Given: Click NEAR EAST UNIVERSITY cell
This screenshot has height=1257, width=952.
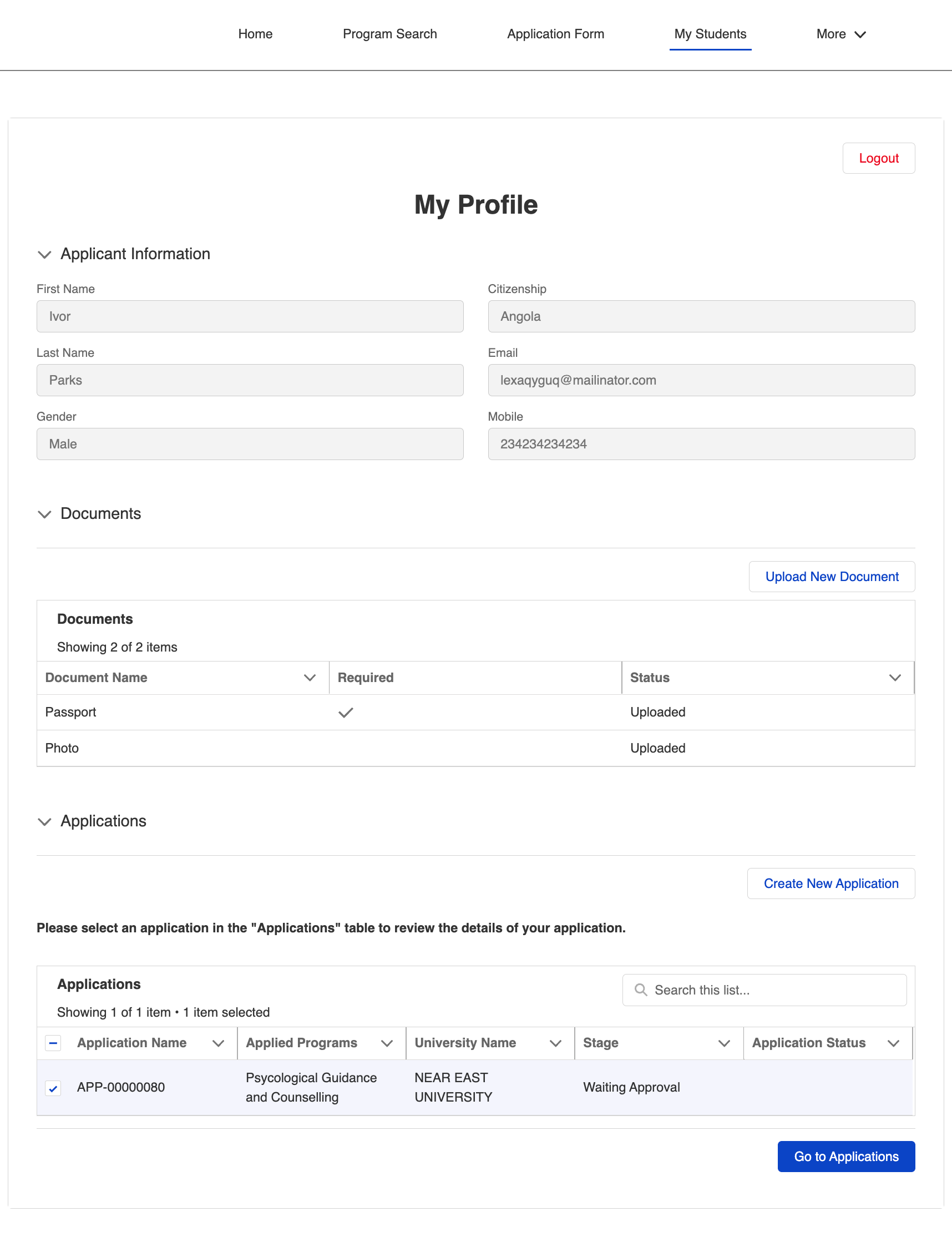Looking at the screenshot, I should coord(453,1087).
